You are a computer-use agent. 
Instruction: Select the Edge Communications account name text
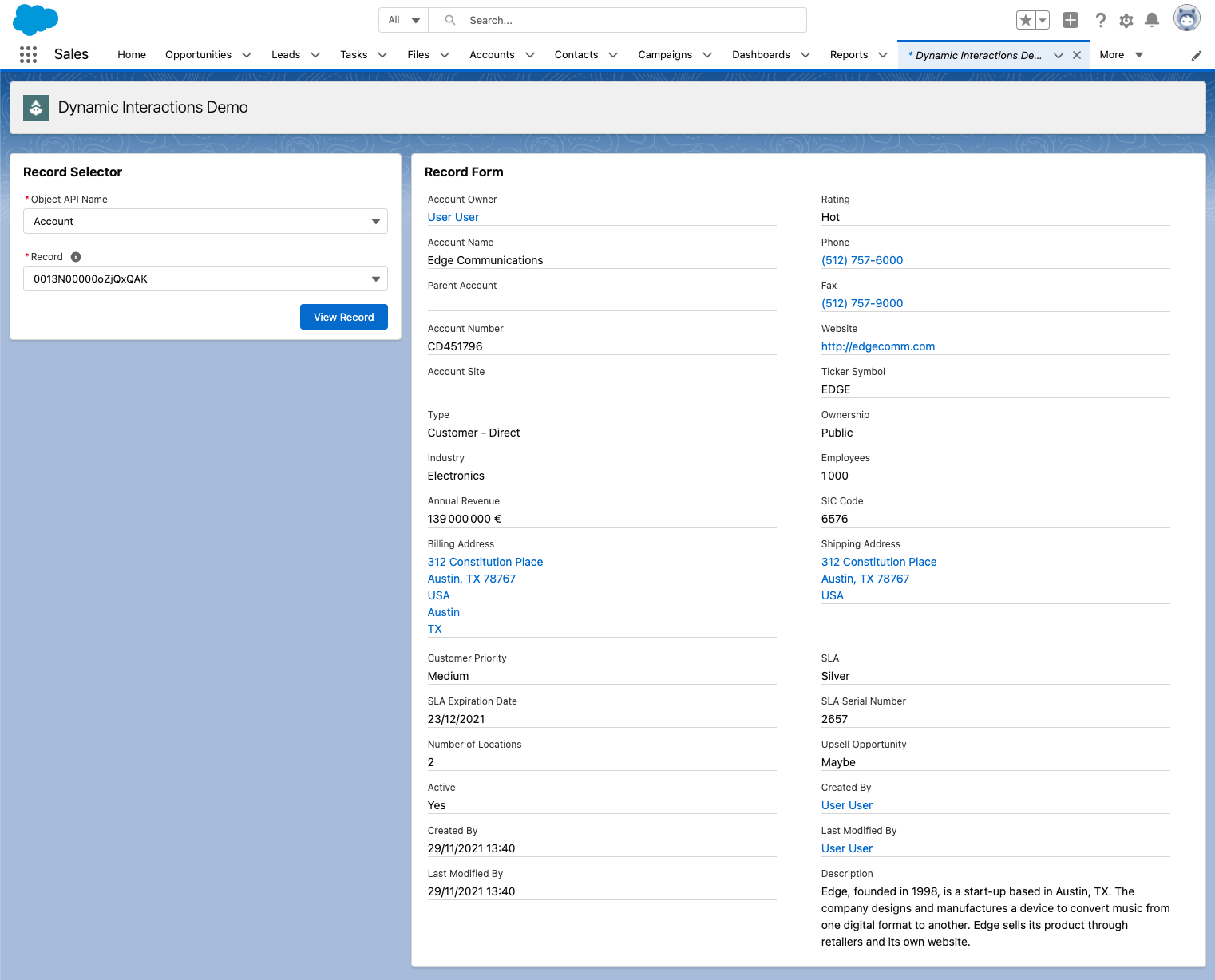485,260
